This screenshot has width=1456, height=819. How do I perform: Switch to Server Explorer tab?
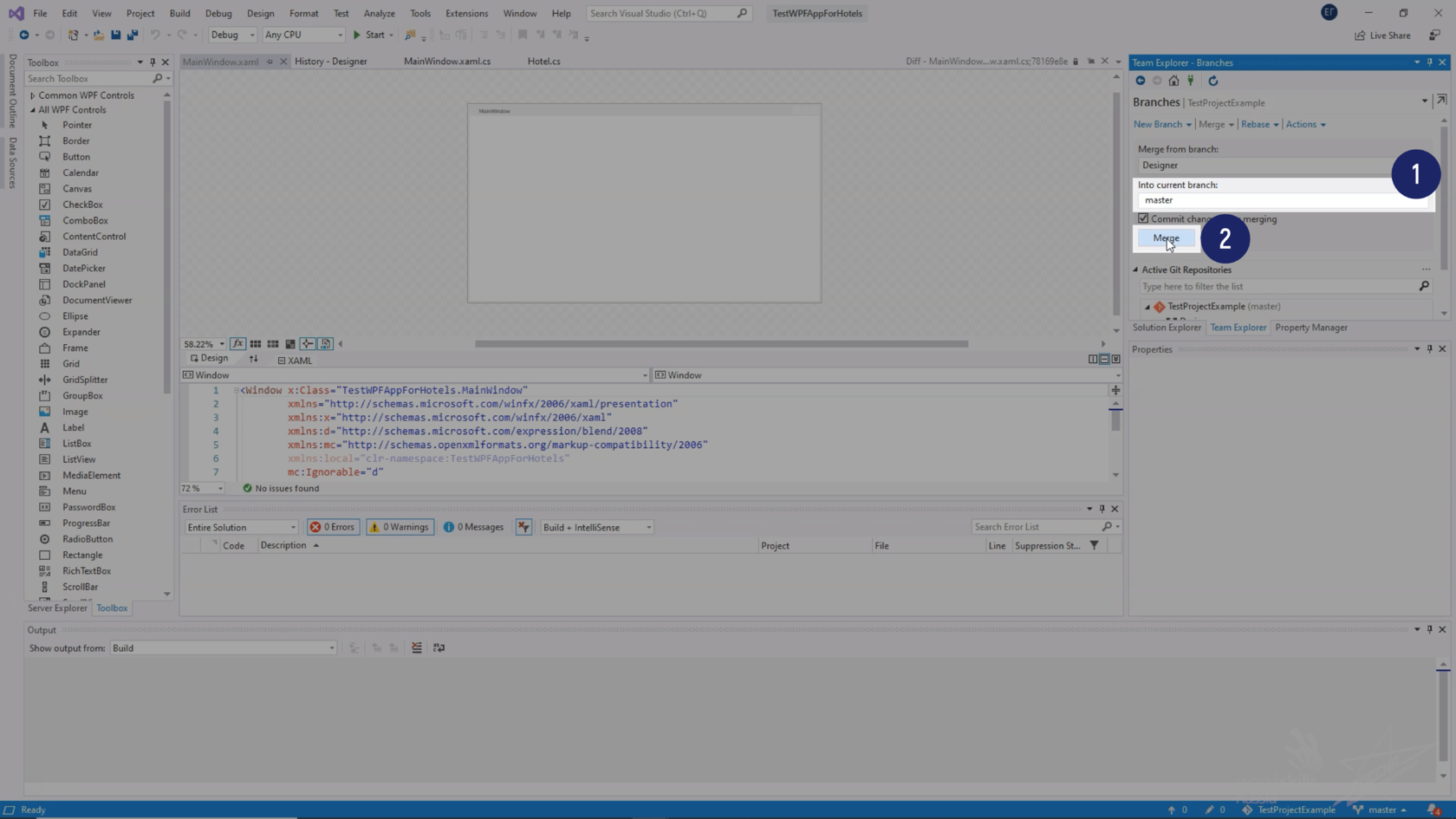coord(57,608)
